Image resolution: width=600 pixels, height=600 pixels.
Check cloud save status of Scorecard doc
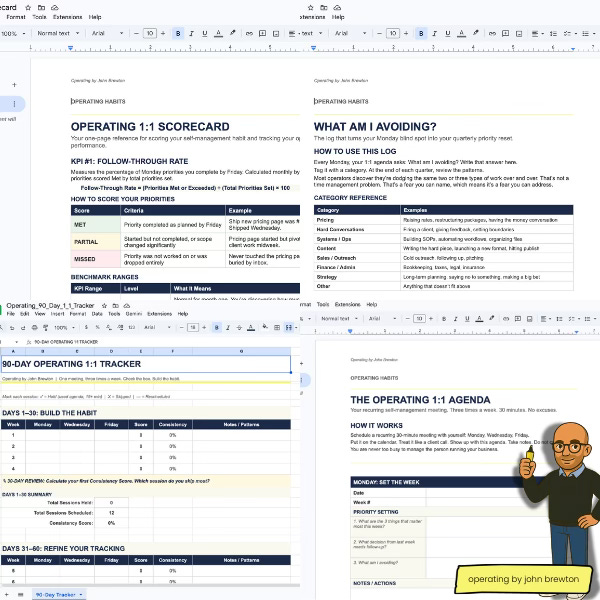[x=55, y=8]
